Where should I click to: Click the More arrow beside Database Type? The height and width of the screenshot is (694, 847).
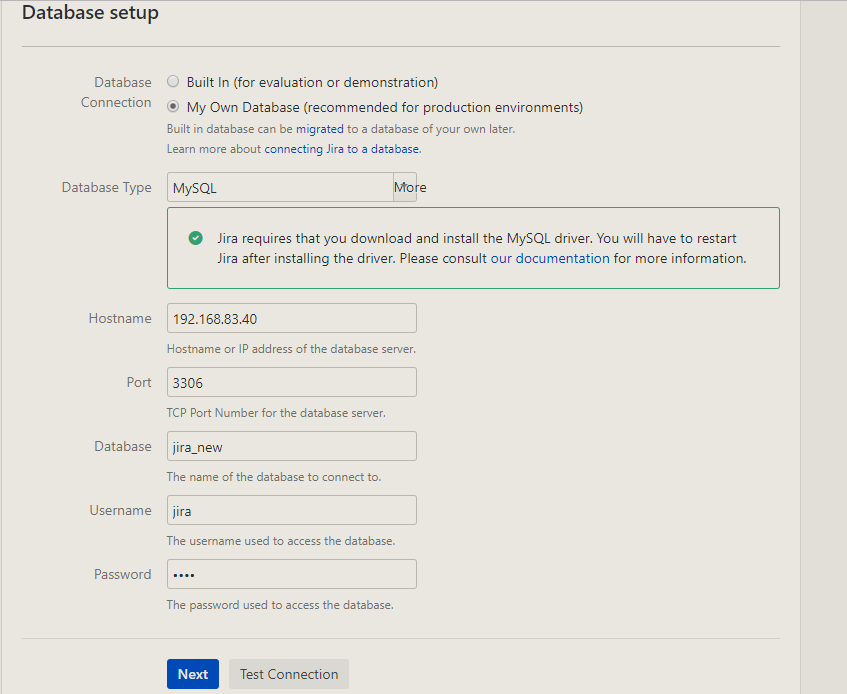(406, 187)
